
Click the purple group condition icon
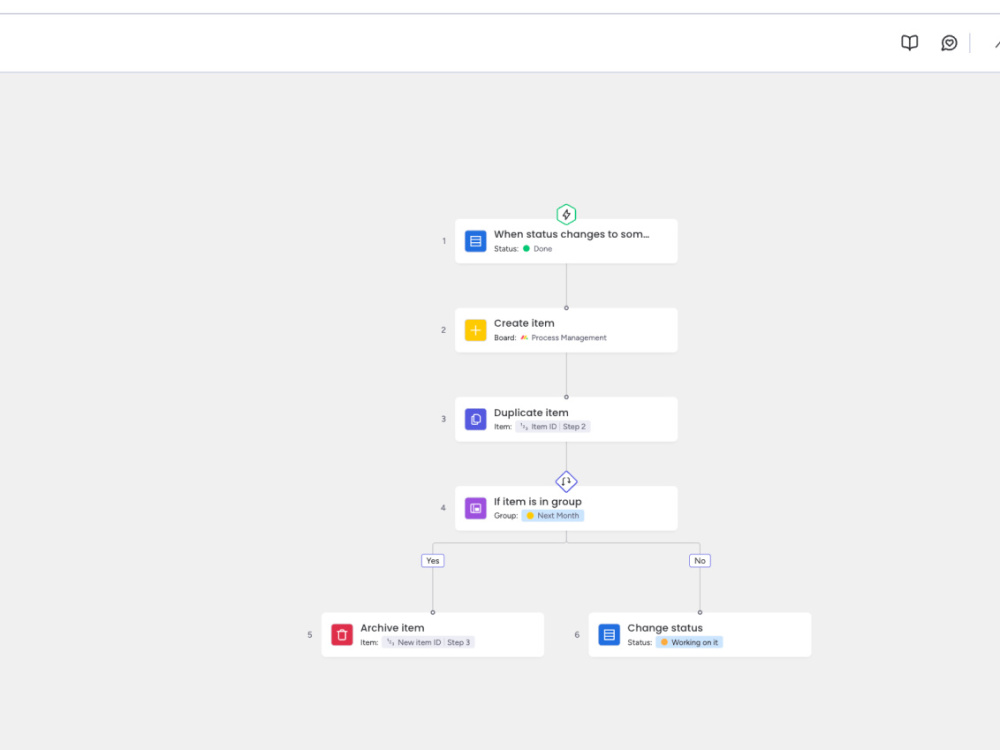pos(475,508)
